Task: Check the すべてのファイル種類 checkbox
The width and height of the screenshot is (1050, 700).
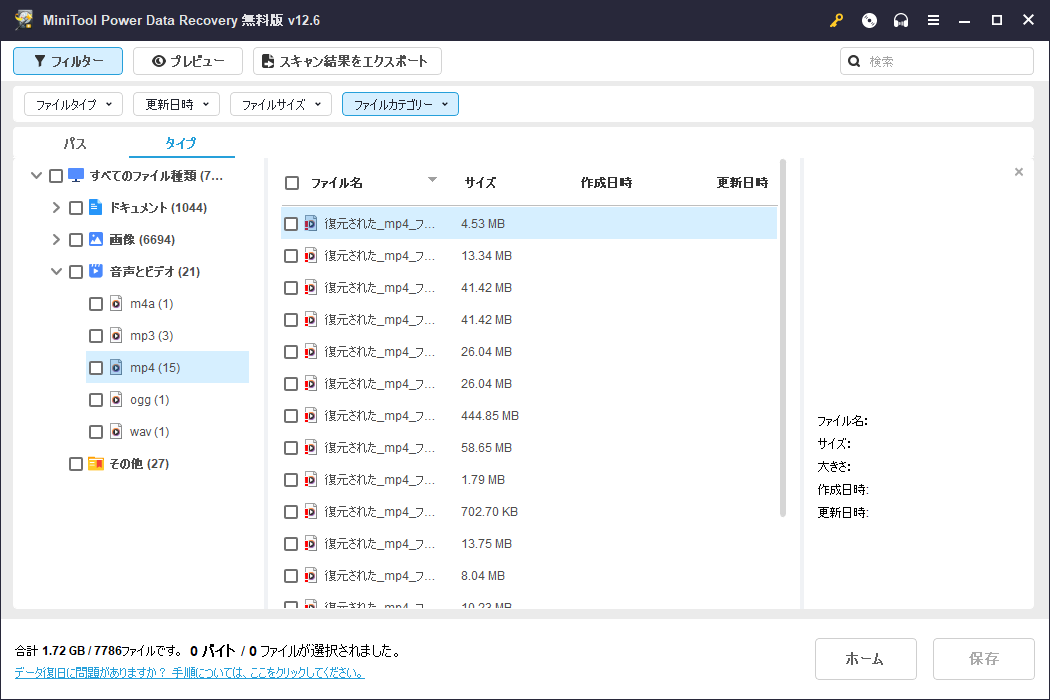Action: 56,176
